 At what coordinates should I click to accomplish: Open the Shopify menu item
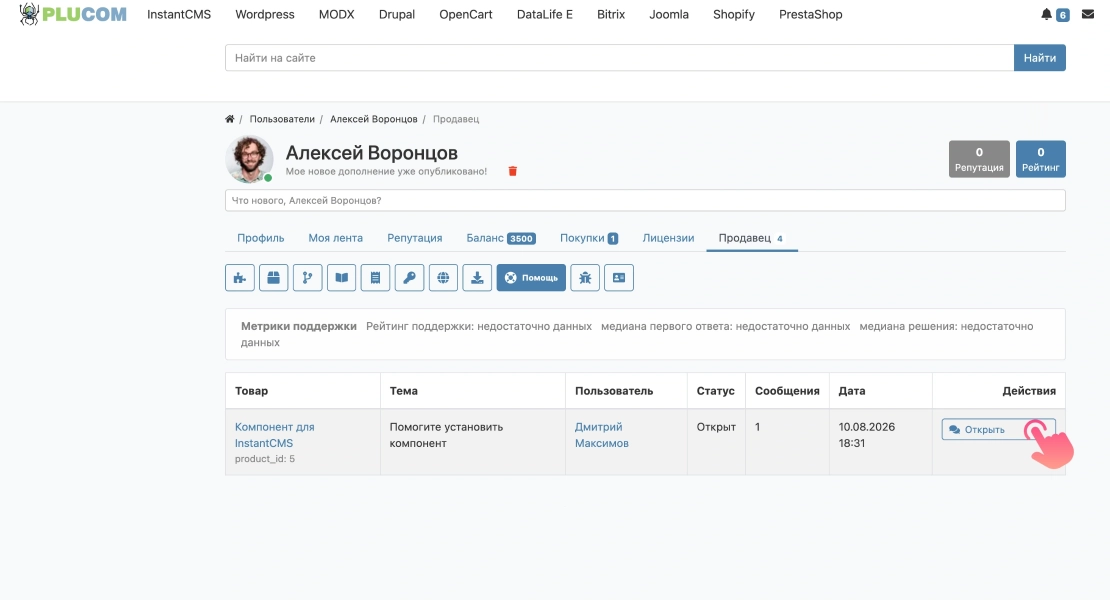[733, 14]
